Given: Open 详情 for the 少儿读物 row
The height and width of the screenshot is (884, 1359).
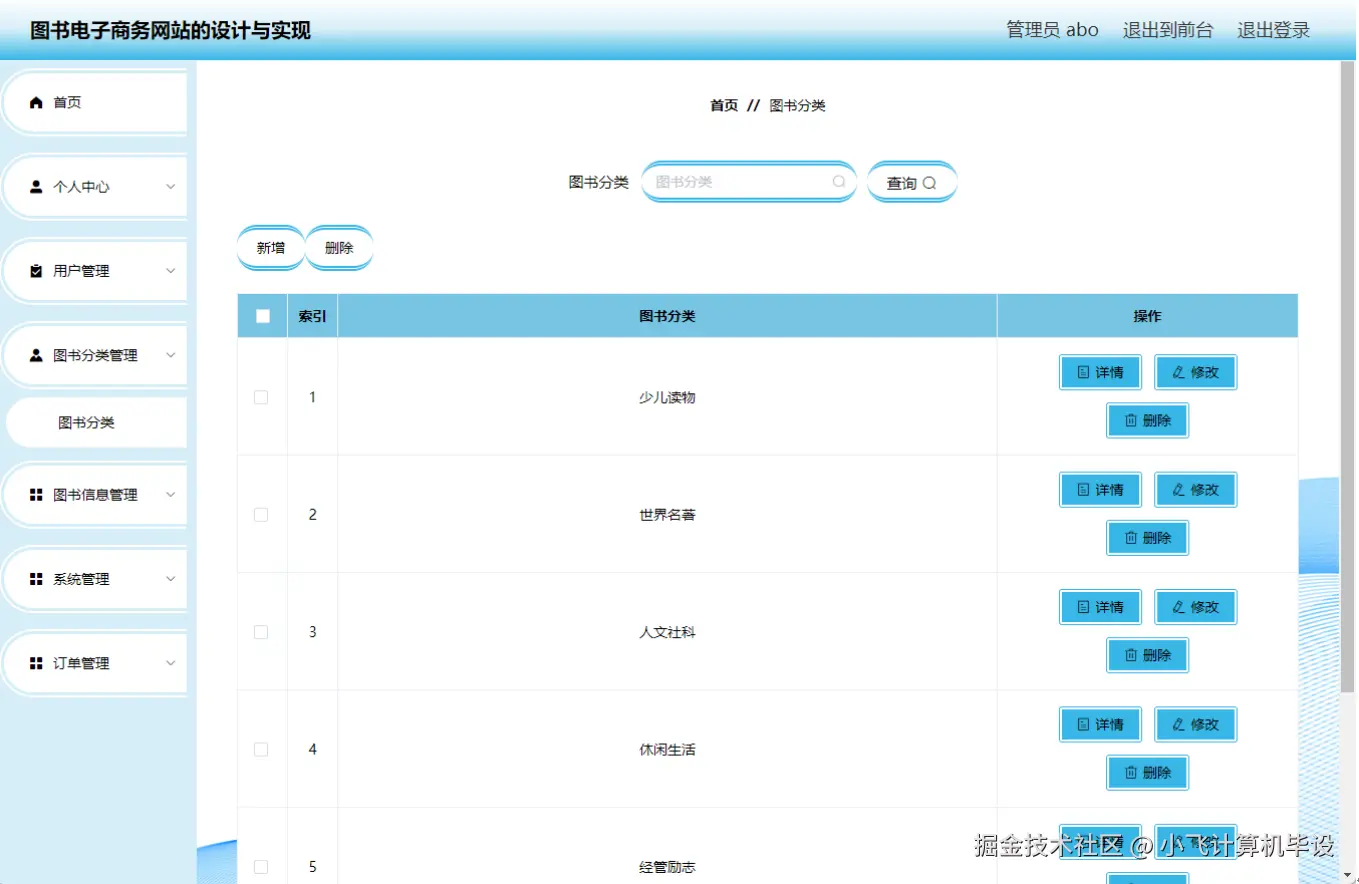Looking at the screenshot, I should (1100, 372).
